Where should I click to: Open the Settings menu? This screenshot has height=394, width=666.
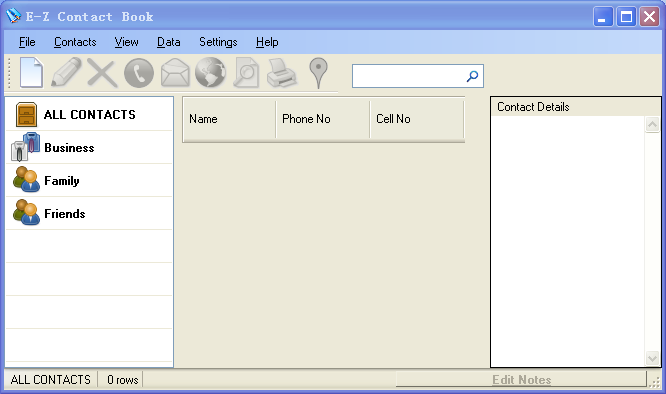[x=218, y=42]
